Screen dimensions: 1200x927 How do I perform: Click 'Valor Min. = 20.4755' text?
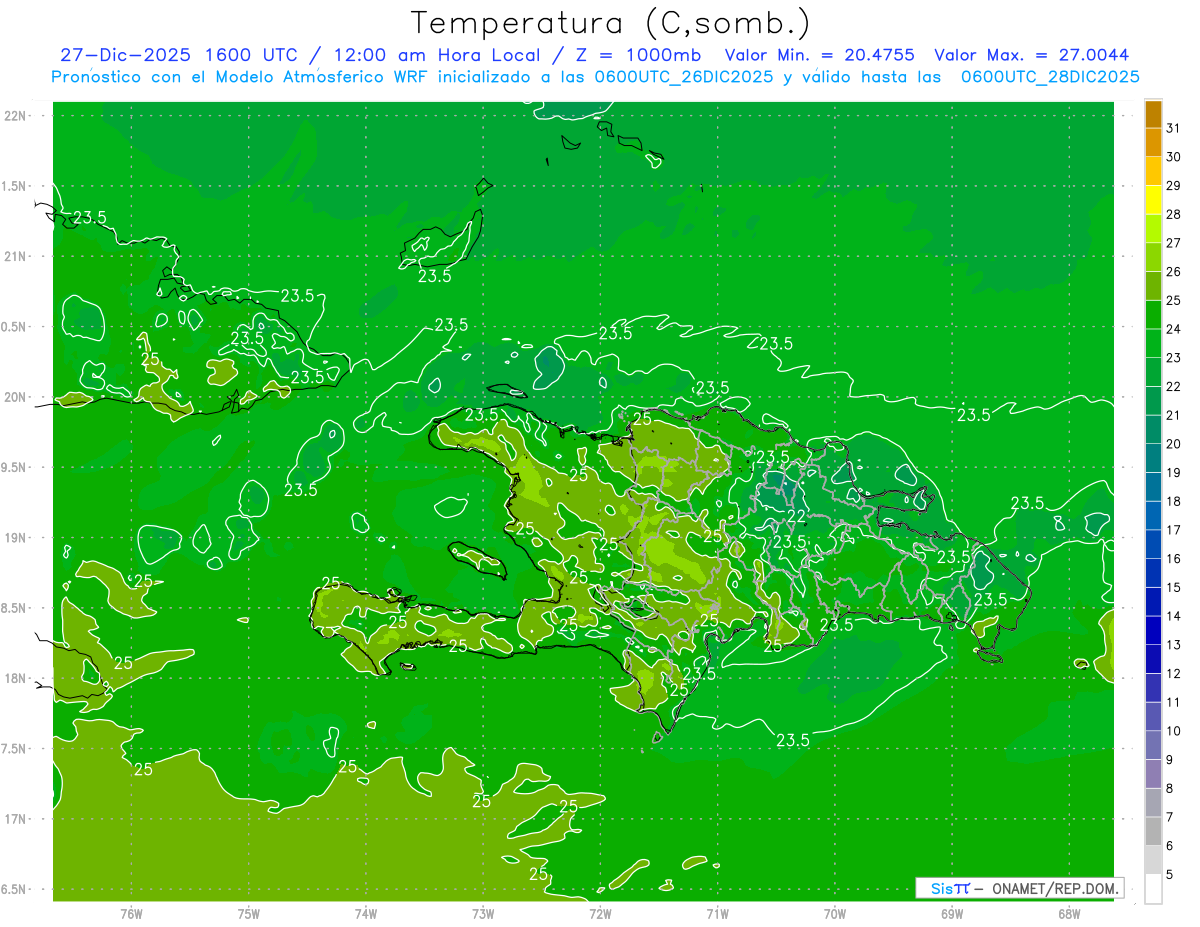click(x=820, y=55)
